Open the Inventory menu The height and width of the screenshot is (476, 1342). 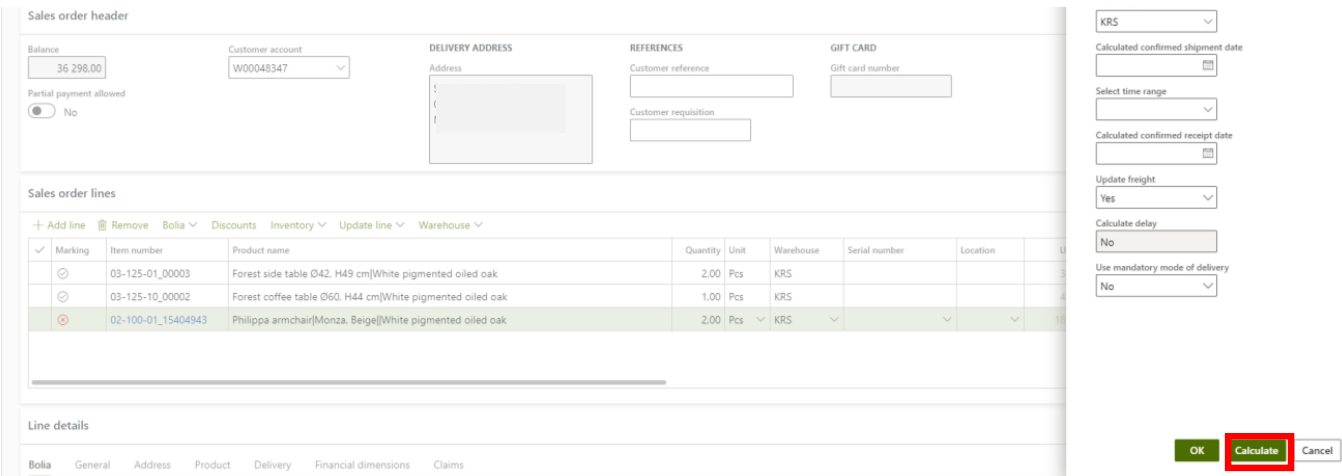click(x=298, y=225)
